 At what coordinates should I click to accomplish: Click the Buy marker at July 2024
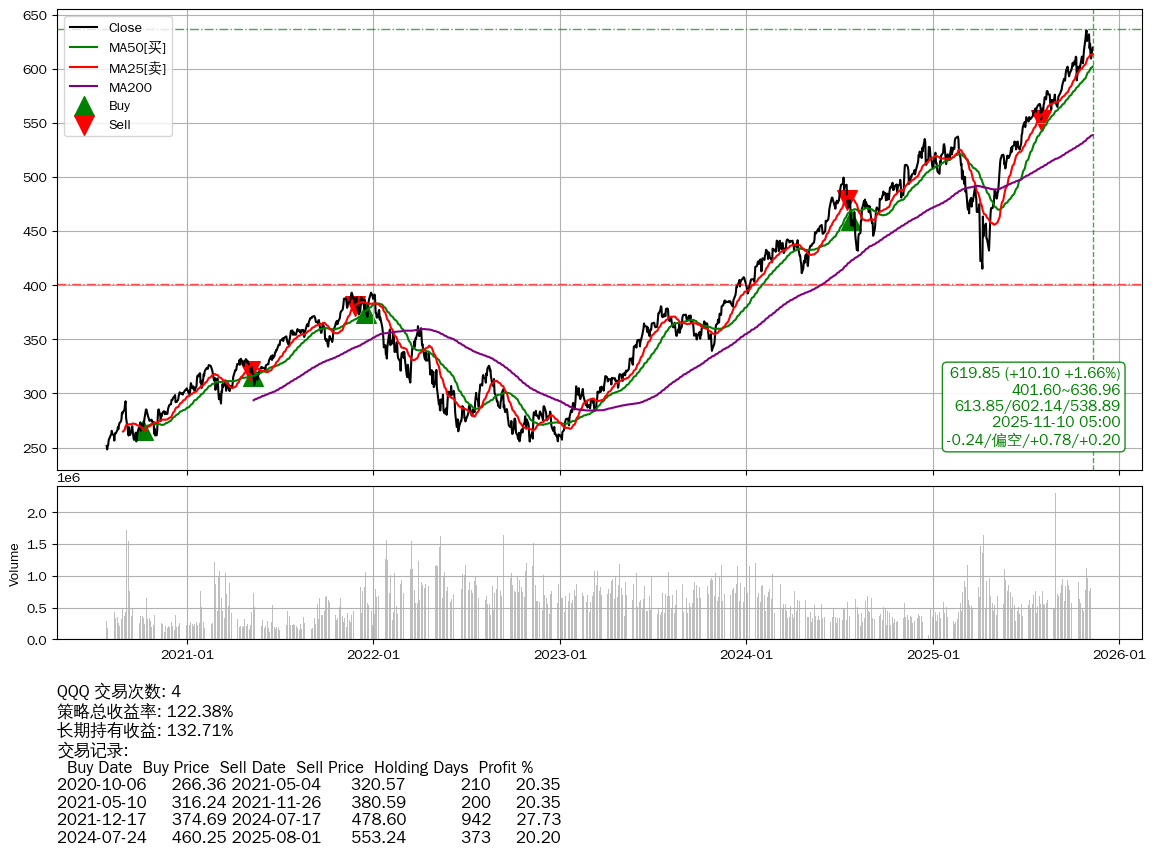(x=850, y=221)
